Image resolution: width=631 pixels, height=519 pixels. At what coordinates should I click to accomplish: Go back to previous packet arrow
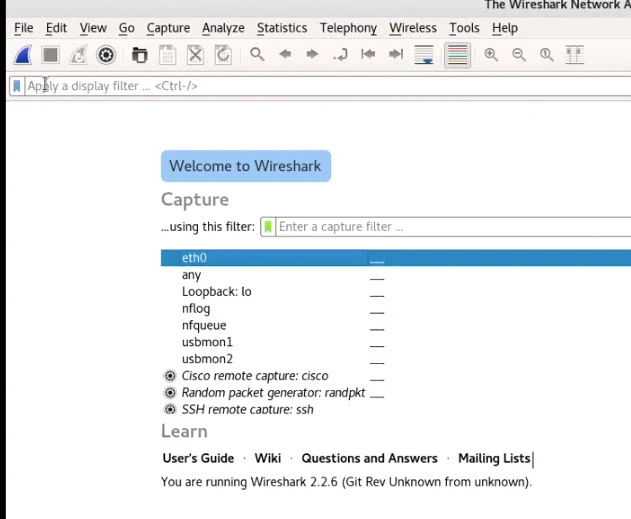(285, 54)
